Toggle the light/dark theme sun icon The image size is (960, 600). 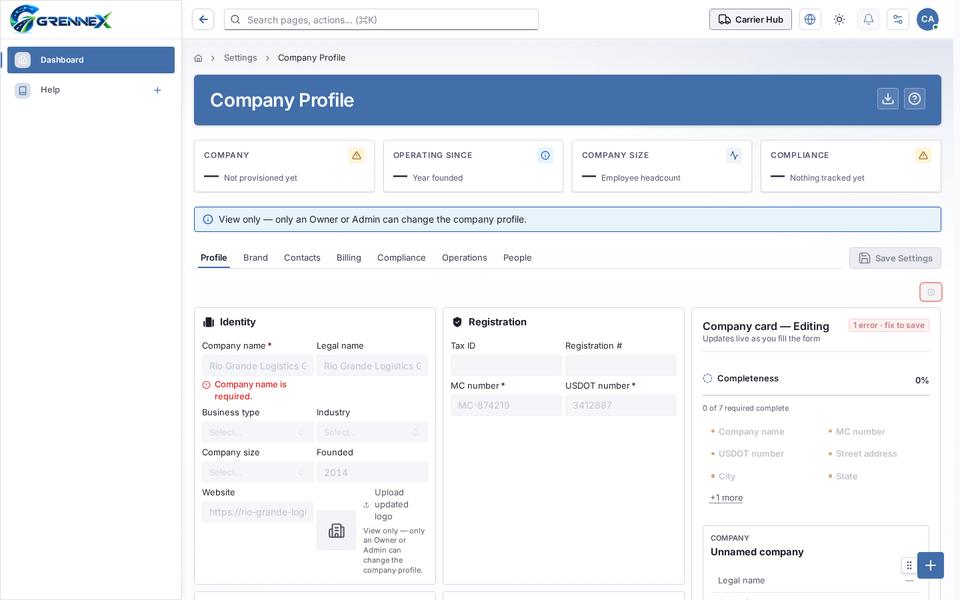(x=839, y=20)
